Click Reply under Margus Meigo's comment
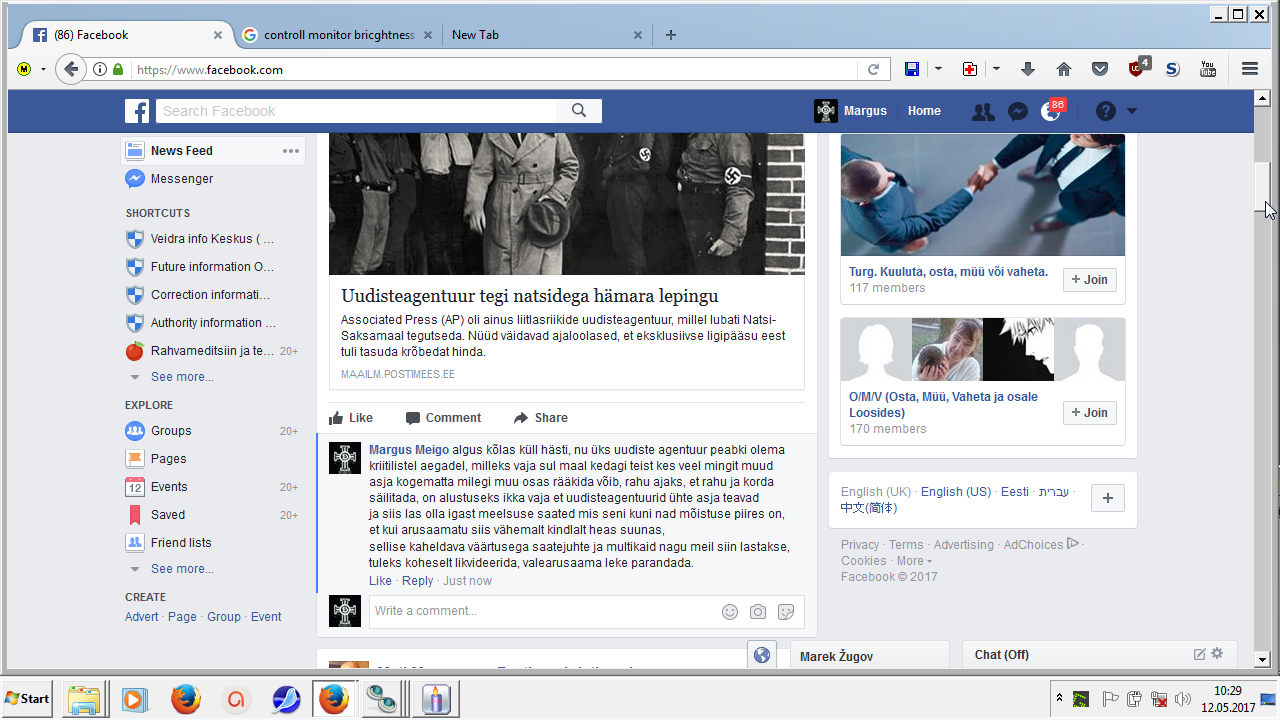 pyautogui.click(x=417, y=581)
